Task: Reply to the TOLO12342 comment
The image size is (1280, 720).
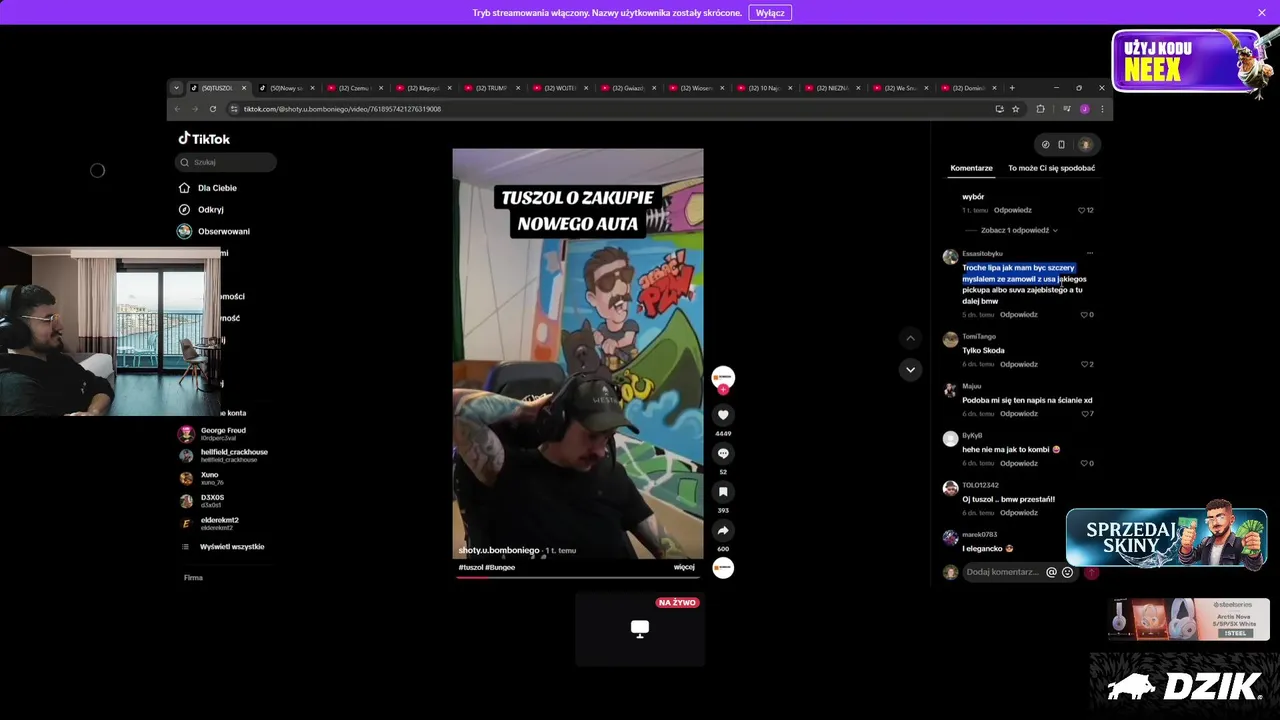Action: pyautogui.click(x=1019, y=513)
